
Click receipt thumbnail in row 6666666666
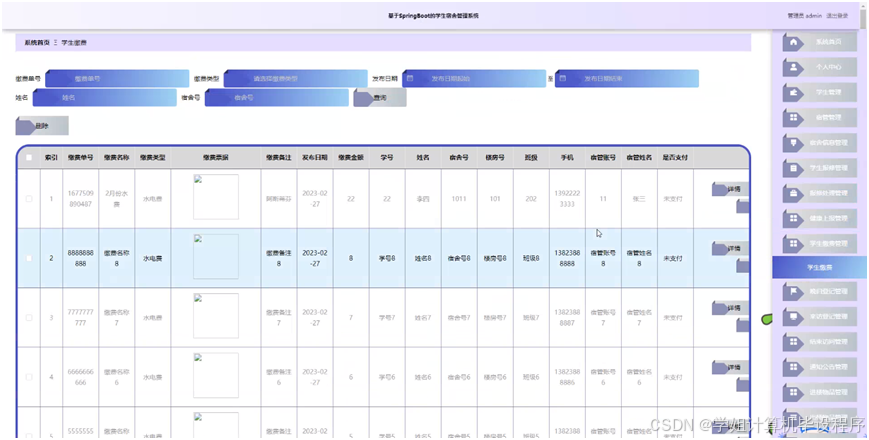(x=216, y=375)
